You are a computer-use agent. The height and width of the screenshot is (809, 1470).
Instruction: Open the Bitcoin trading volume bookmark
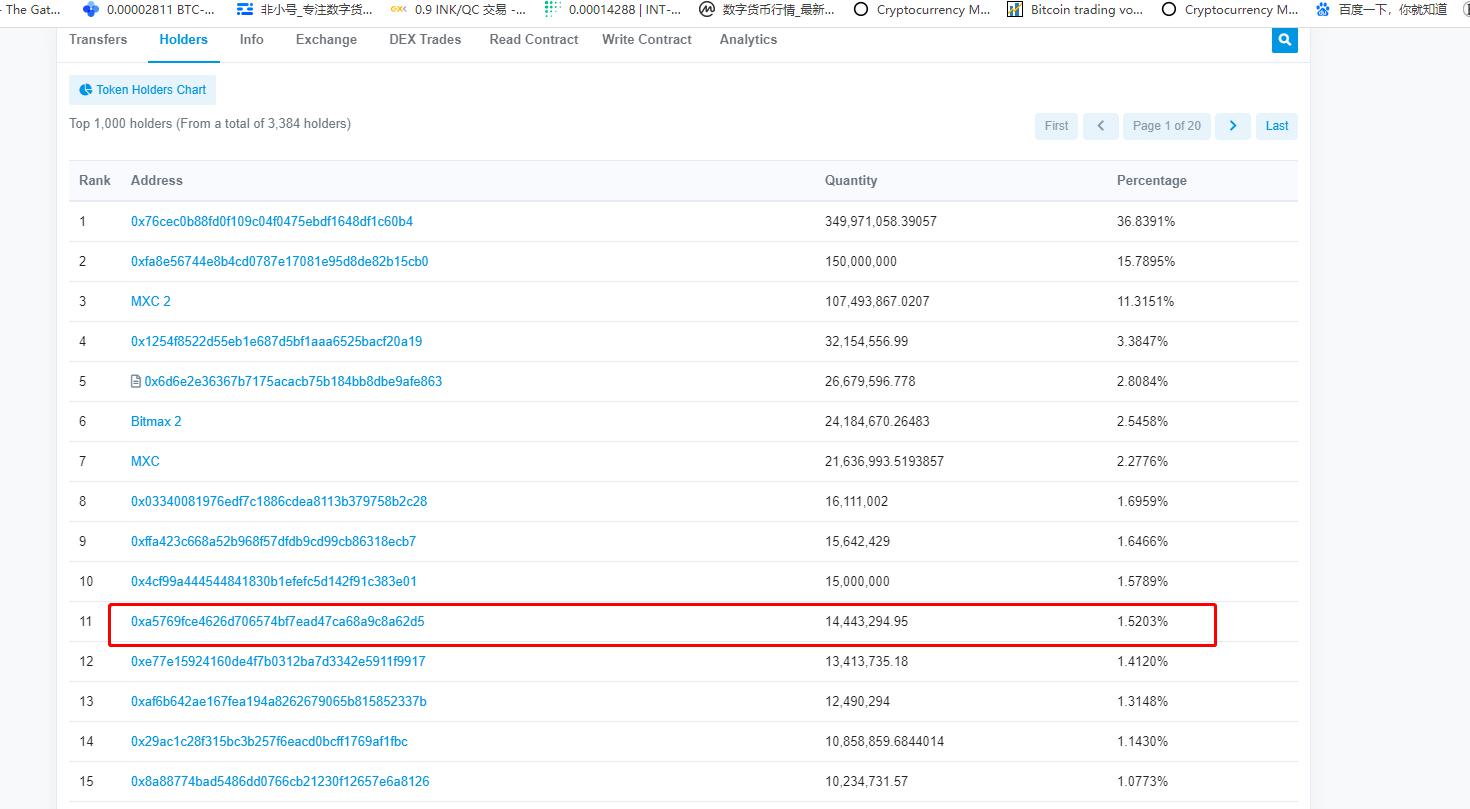pos(1076,10)
